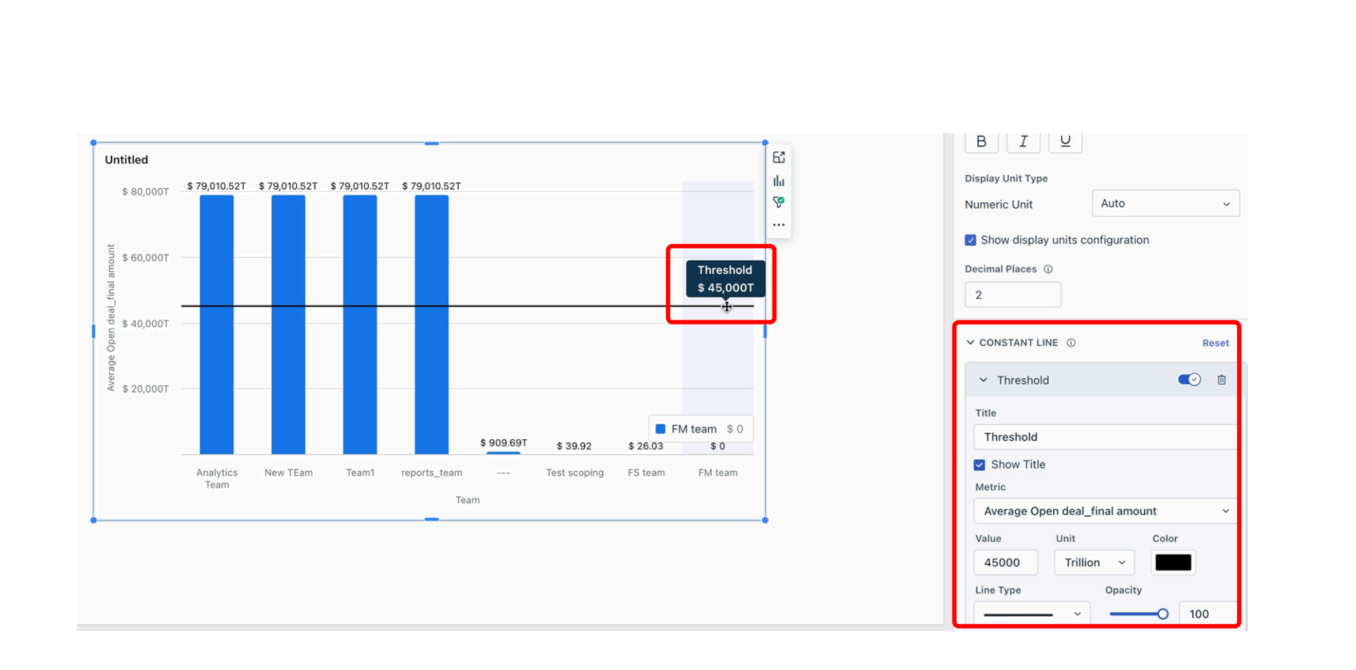Change the Unit Trillion dropdown
This screenshot has height=670, width=1356.
tap(1094, 563)
